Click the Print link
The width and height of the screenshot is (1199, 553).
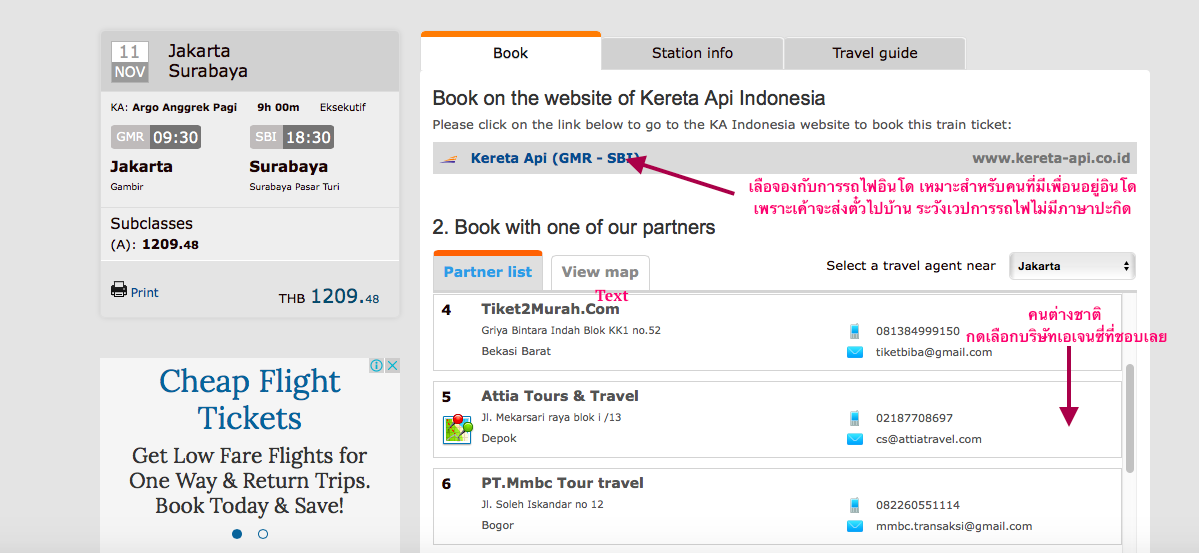click(x=145, y=292)
